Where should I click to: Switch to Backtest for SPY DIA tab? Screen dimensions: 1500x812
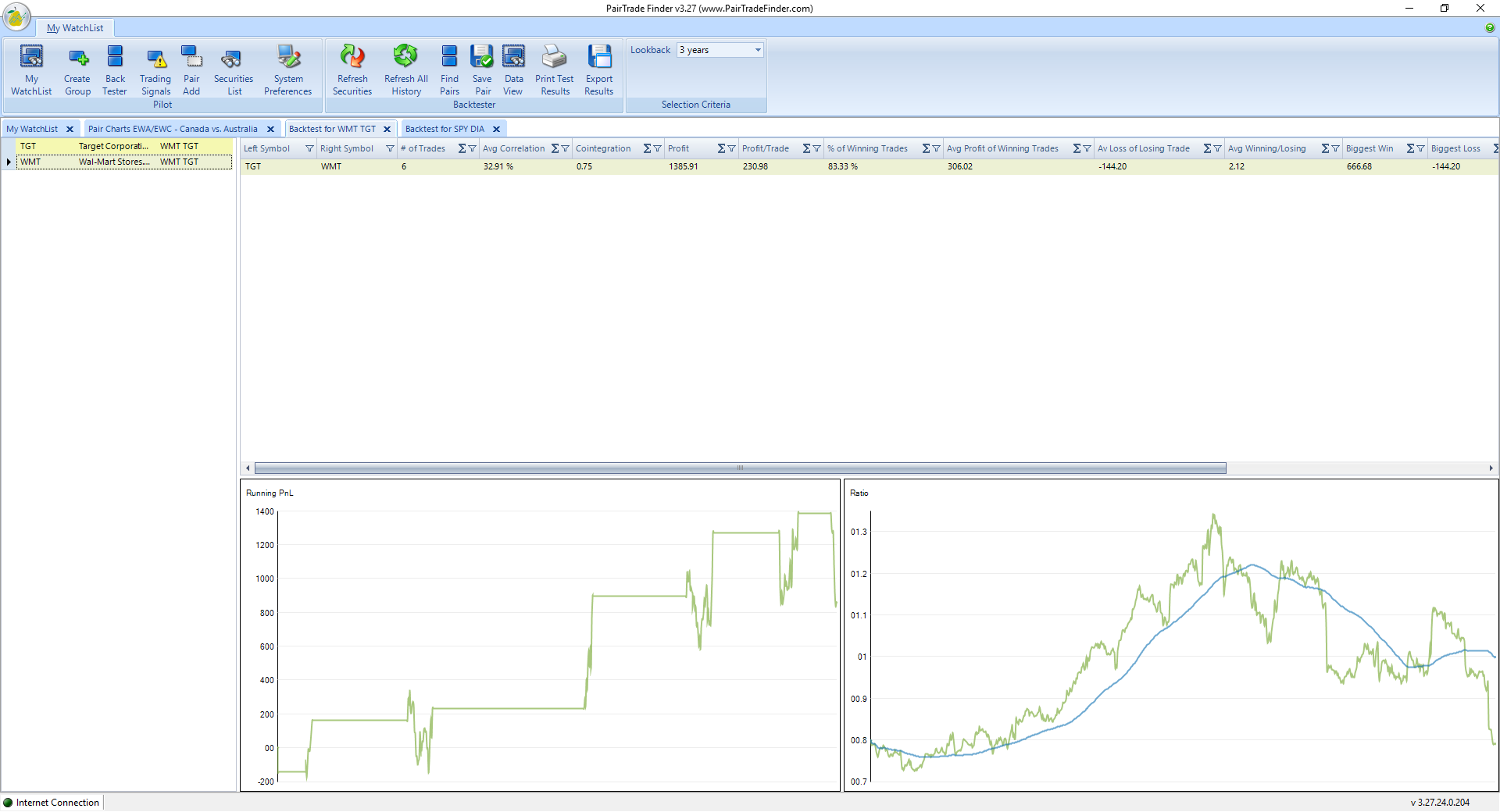coord(445,130)
